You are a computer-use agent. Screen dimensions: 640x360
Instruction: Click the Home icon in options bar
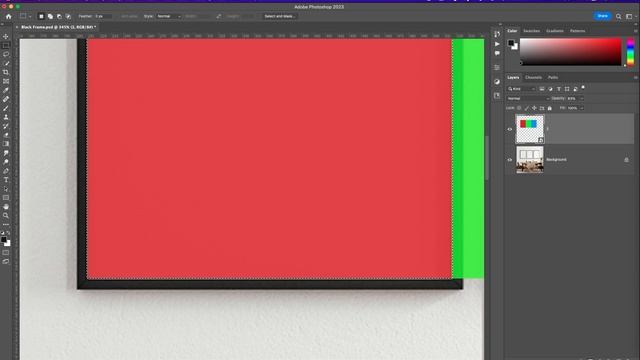pos(9,16)
